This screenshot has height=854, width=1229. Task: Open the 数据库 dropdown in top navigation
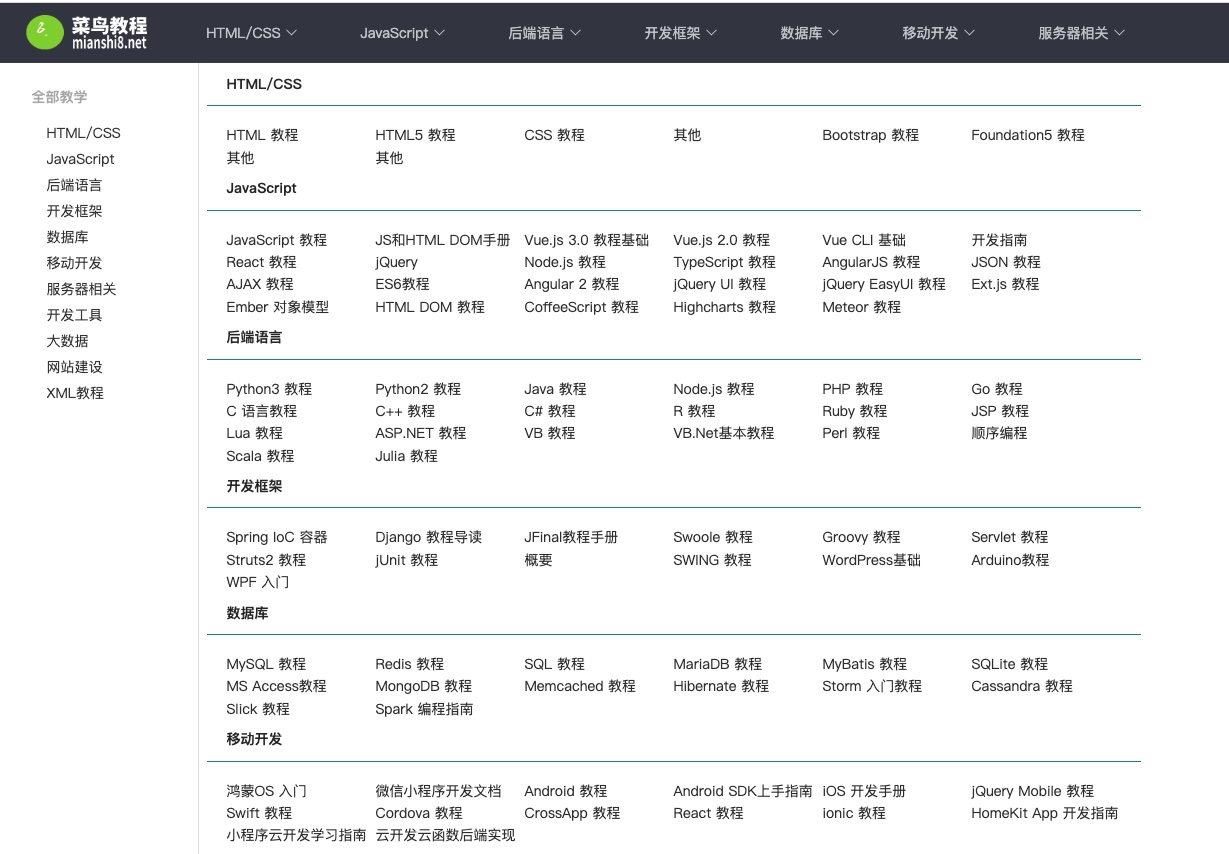pos(810,33)
